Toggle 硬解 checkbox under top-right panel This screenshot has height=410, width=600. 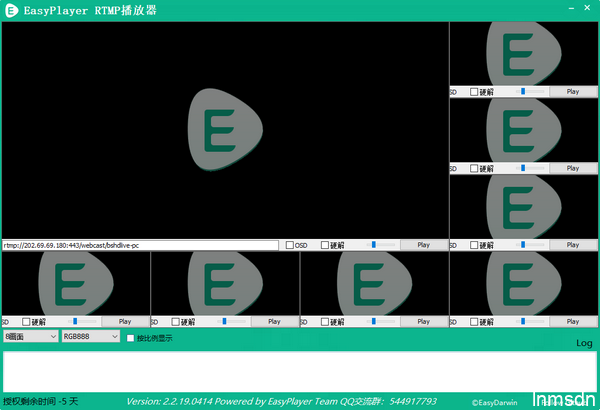pos(474,92)
